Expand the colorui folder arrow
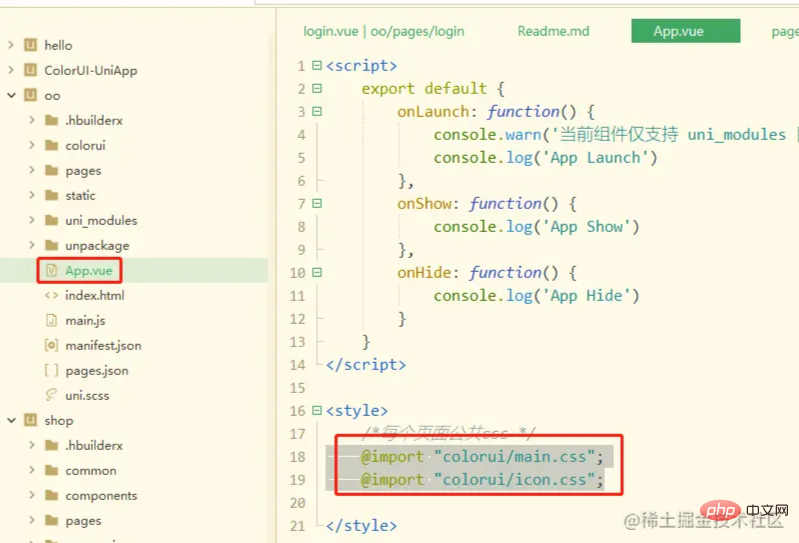The image size is (799, 543). [x=32, y=145]
